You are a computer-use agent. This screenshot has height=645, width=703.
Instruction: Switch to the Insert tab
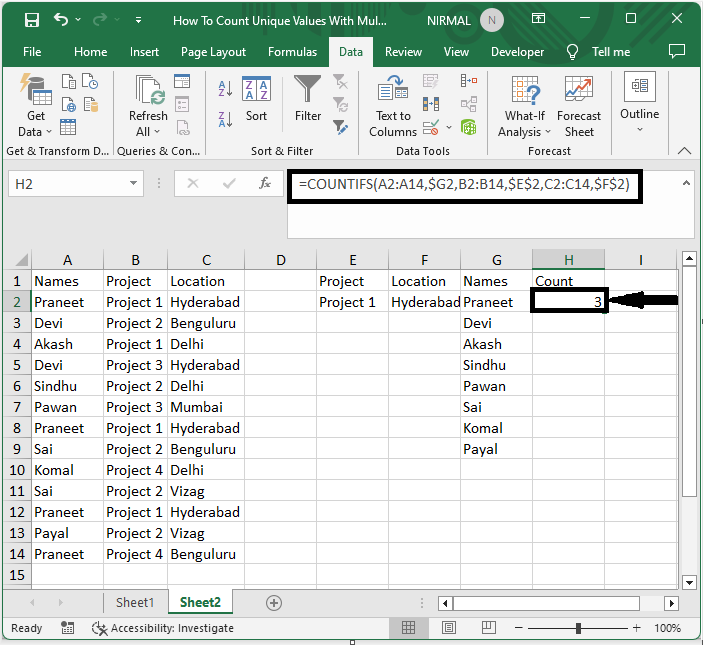click(144, 52)
